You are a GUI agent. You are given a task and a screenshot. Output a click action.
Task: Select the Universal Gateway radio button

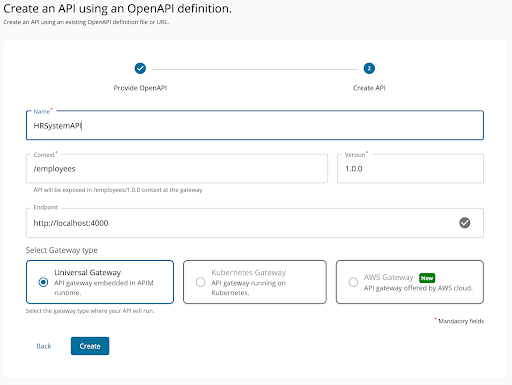pos(43,282)
